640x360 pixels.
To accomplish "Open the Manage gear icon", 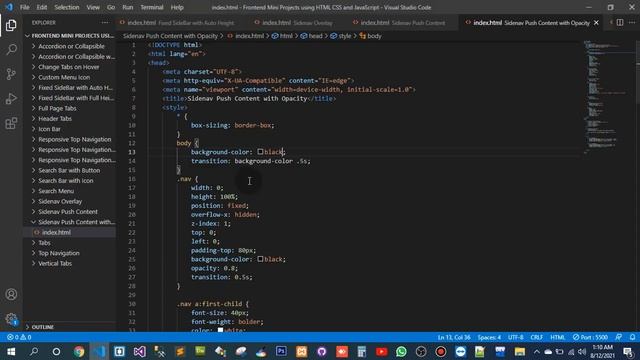I will (11, 319).
